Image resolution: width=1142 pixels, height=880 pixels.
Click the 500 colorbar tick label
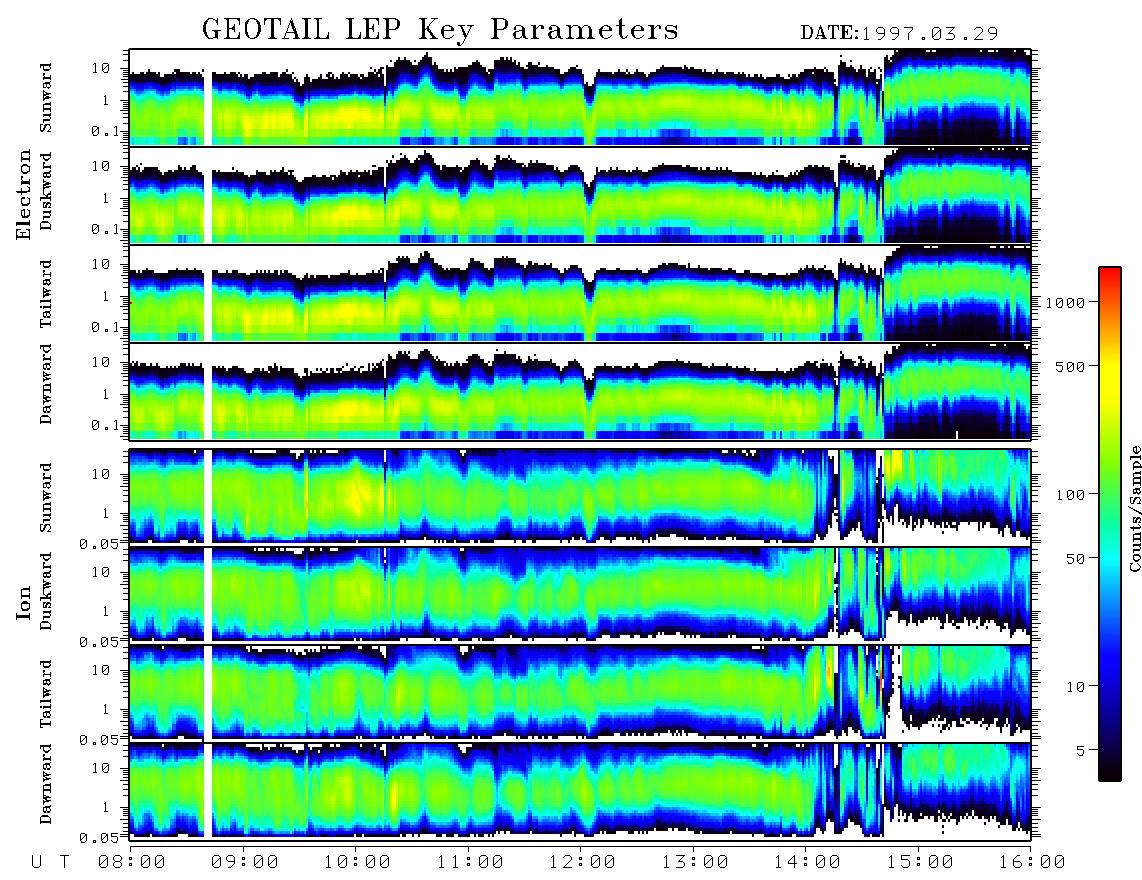pos(1070,366)
